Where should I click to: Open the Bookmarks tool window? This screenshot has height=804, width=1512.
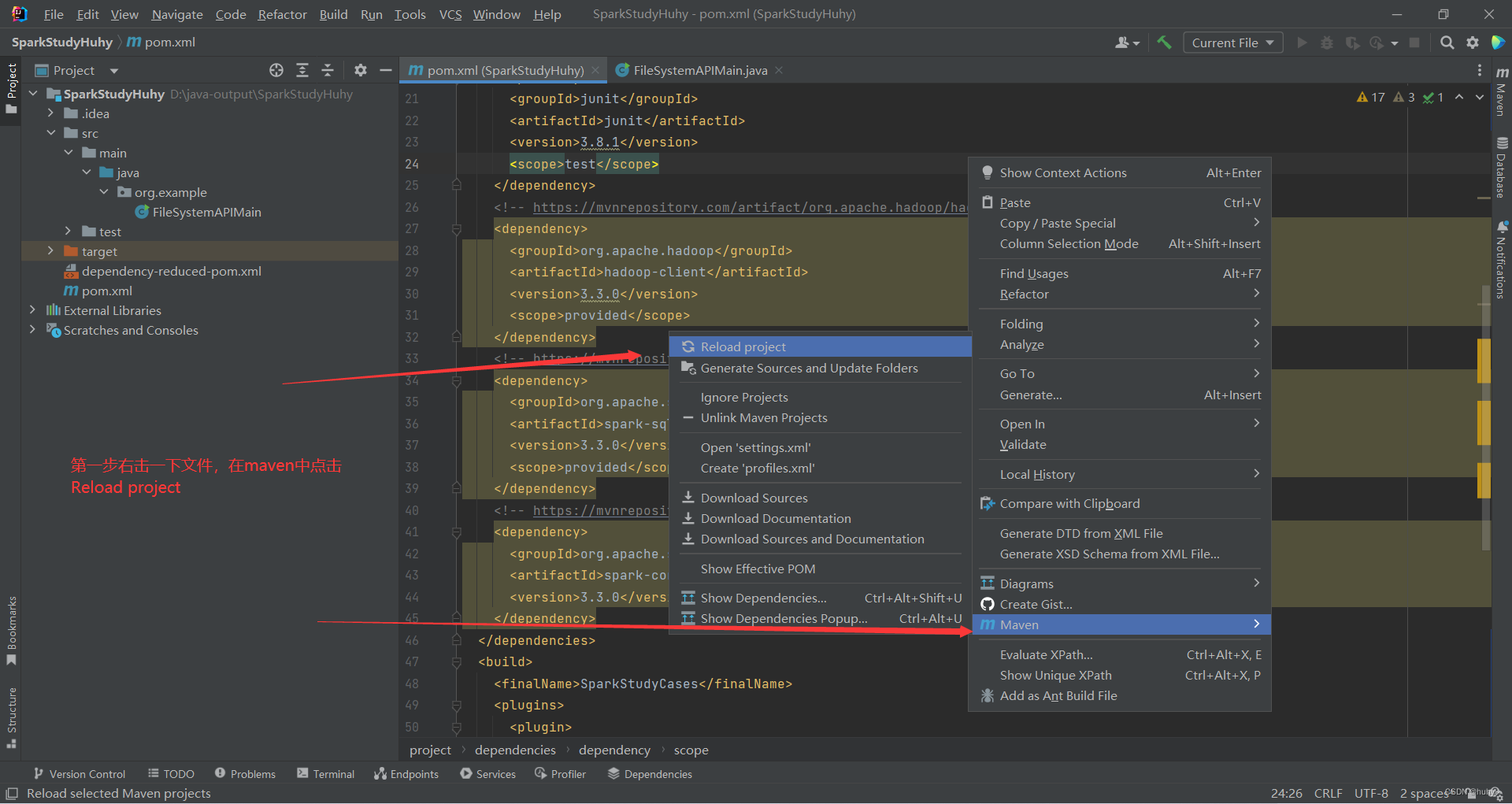pos(12,631)
